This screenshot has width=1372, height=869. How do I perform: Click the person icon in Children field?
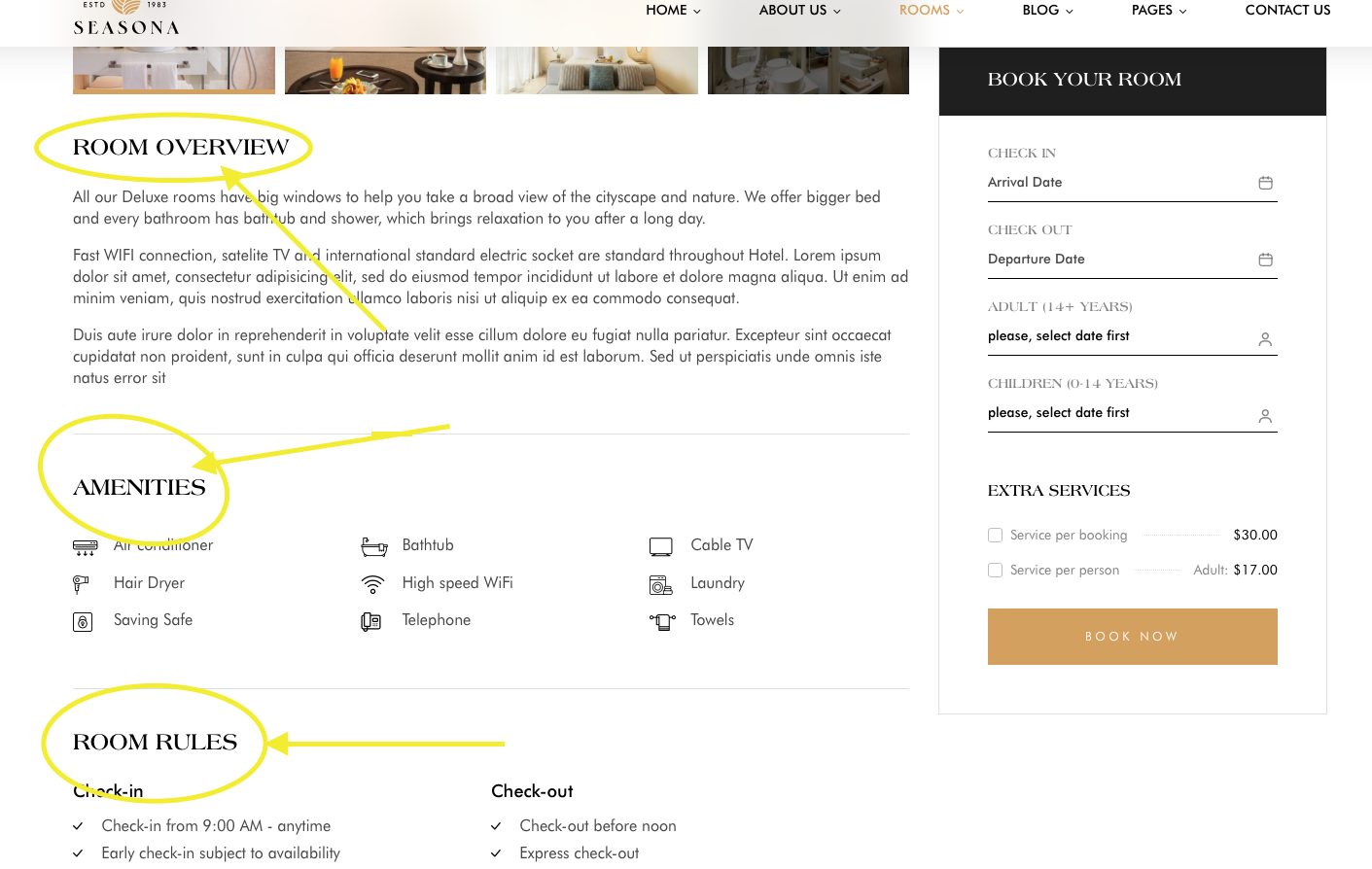coord(1265,416)
